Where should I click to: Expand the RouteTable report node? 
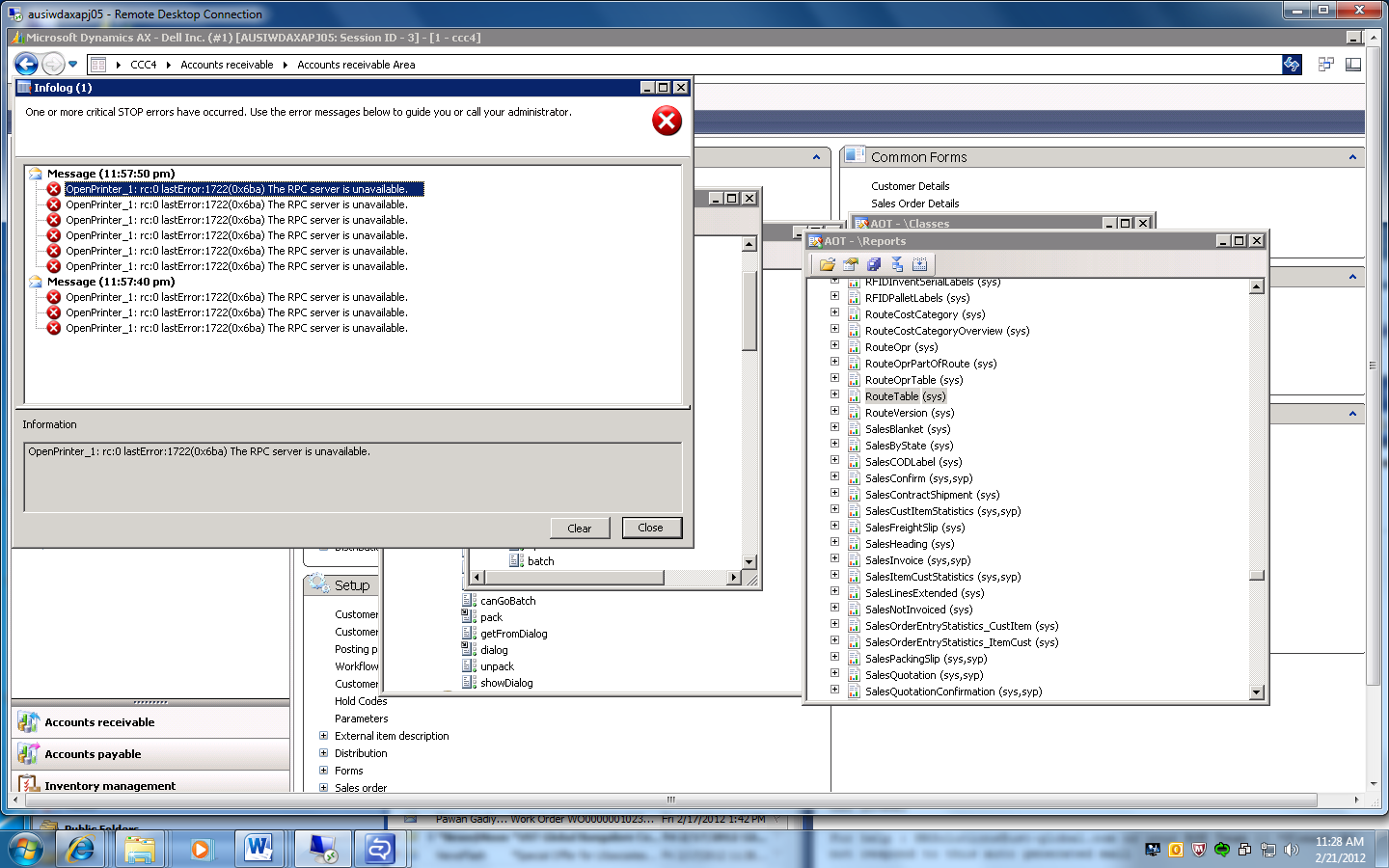835,394
